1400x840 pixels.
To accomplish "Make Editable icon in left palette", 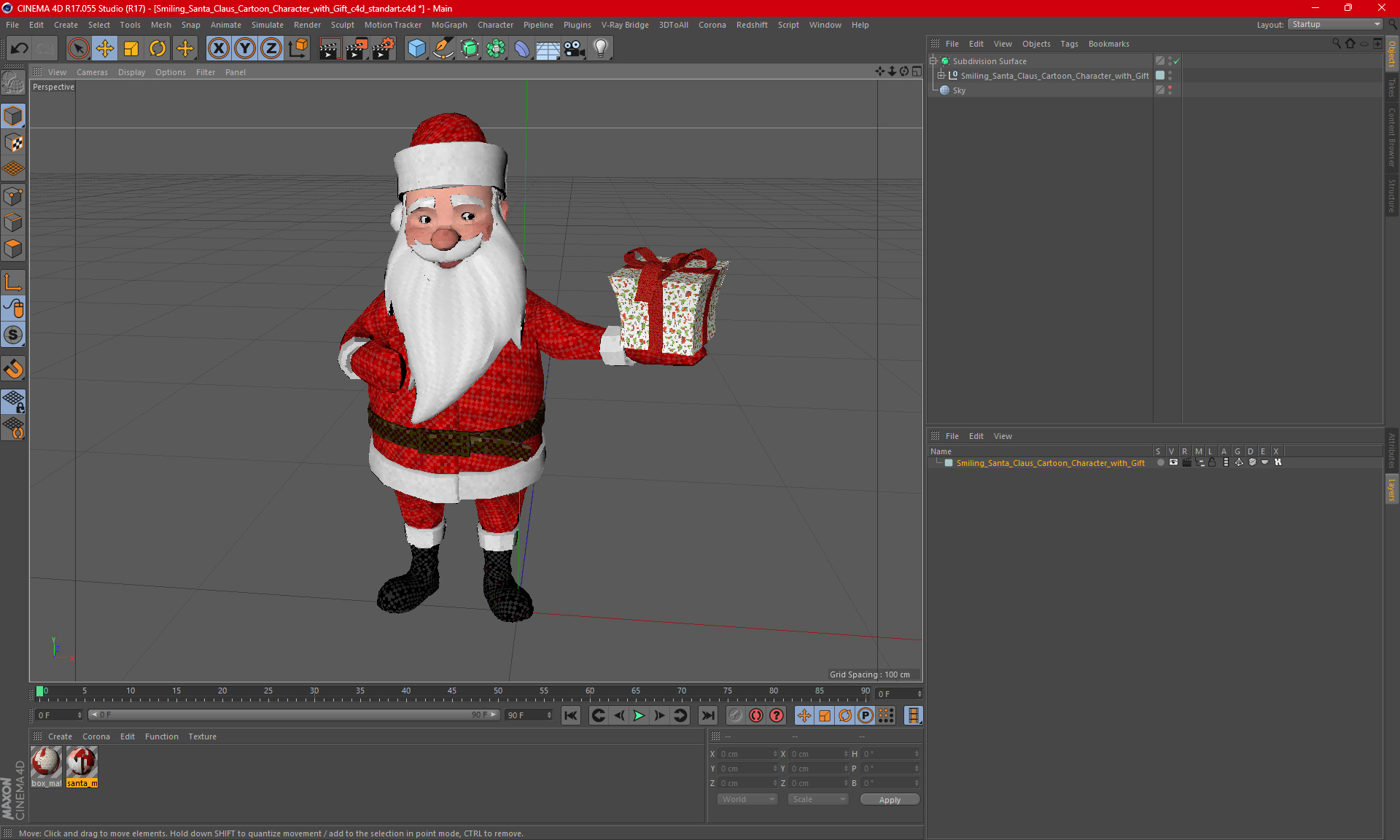I will pyautogui.click(x=13, y=83).
